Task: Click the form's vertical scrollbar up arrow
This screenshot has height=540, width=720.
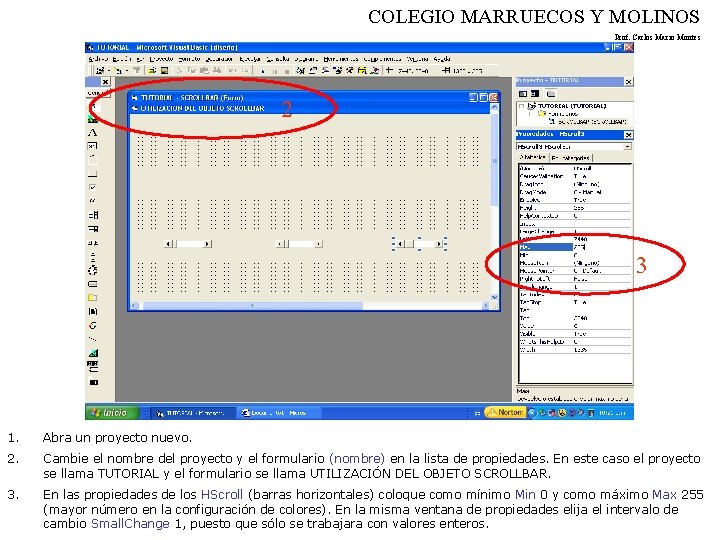Action: (495, 107)
